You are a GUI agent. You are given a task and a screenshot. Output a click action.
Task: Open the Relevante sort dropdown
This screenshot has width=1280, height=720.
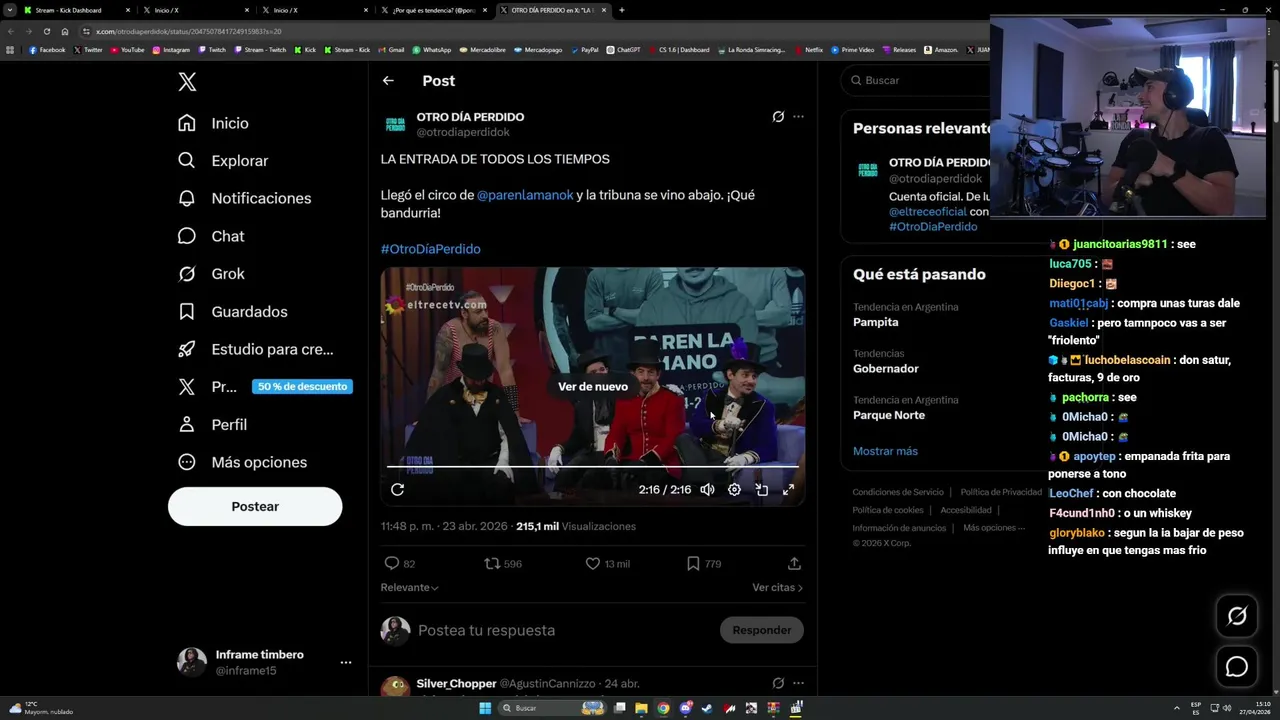(409, 588)
